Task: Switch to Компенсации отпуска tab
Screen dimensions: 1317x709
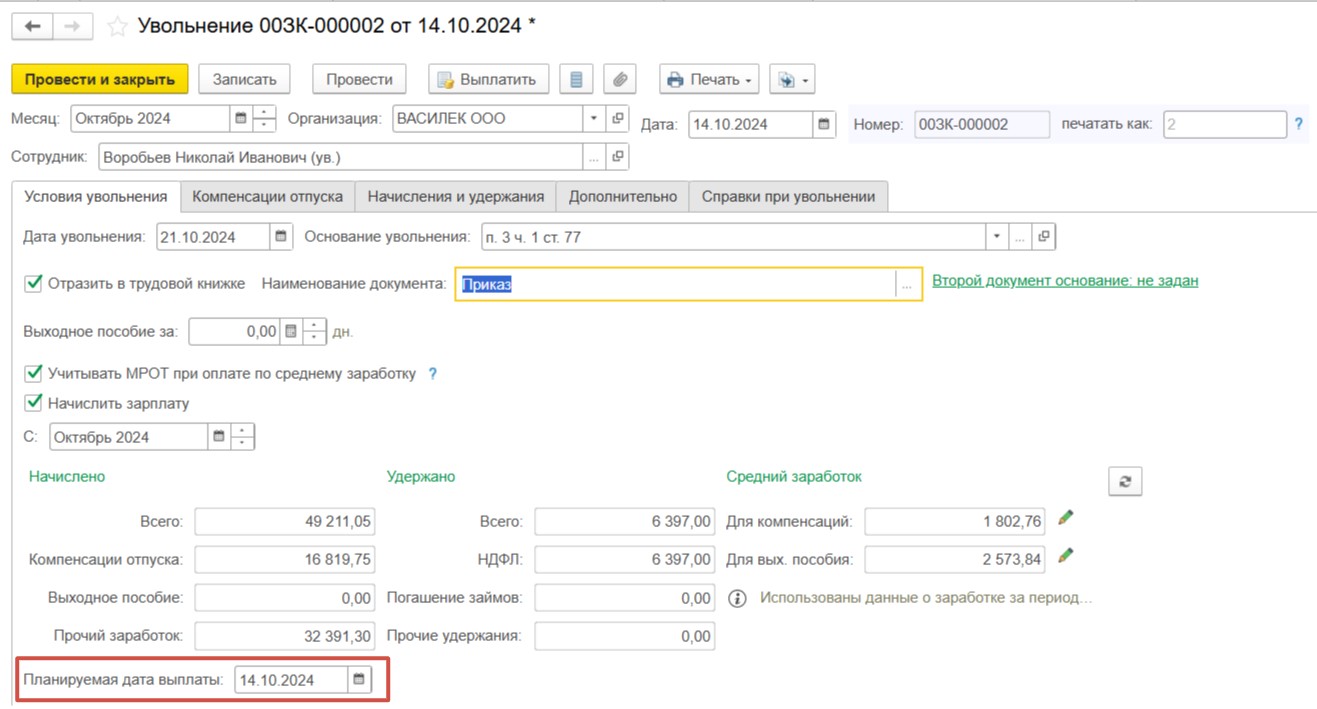Action: pos(268,197)
